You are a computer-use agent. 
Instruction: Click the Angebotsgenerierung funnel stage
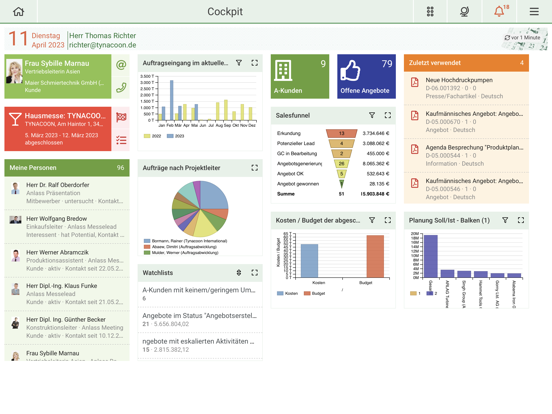coord(341,163)
